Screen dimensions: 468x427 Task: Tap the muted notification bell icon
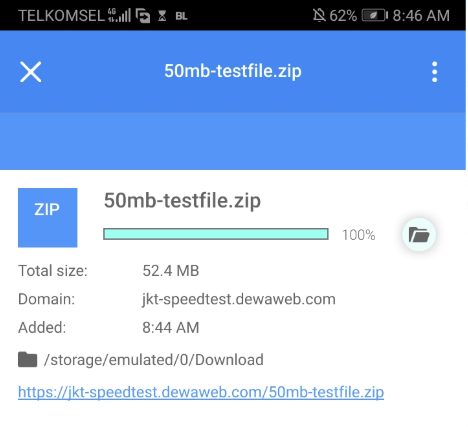[319, 15]
